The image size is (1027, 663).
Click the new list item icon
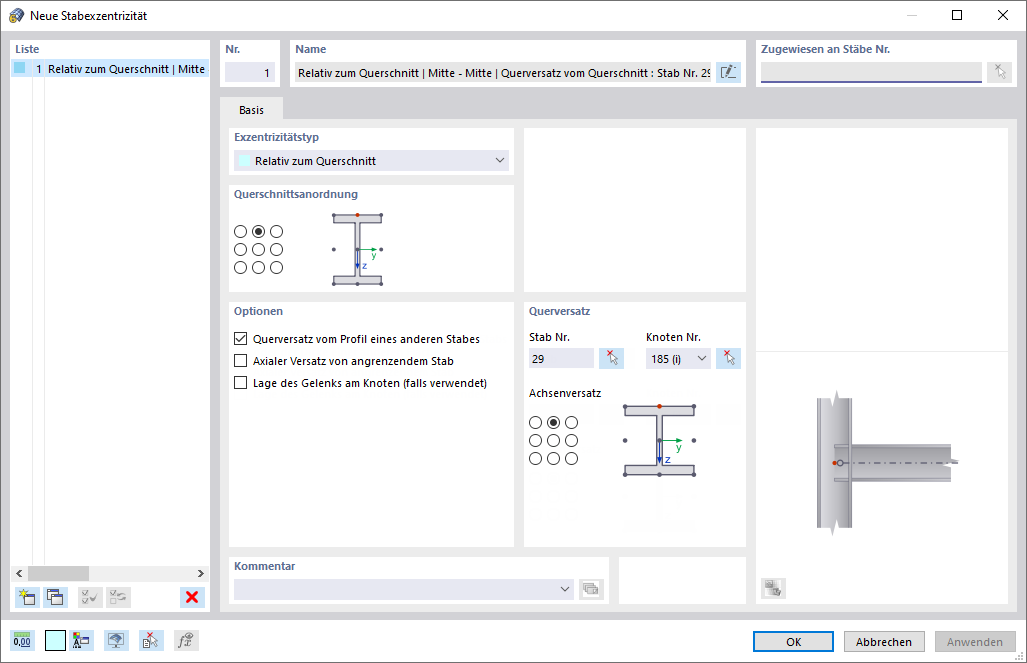click(27, 597)
